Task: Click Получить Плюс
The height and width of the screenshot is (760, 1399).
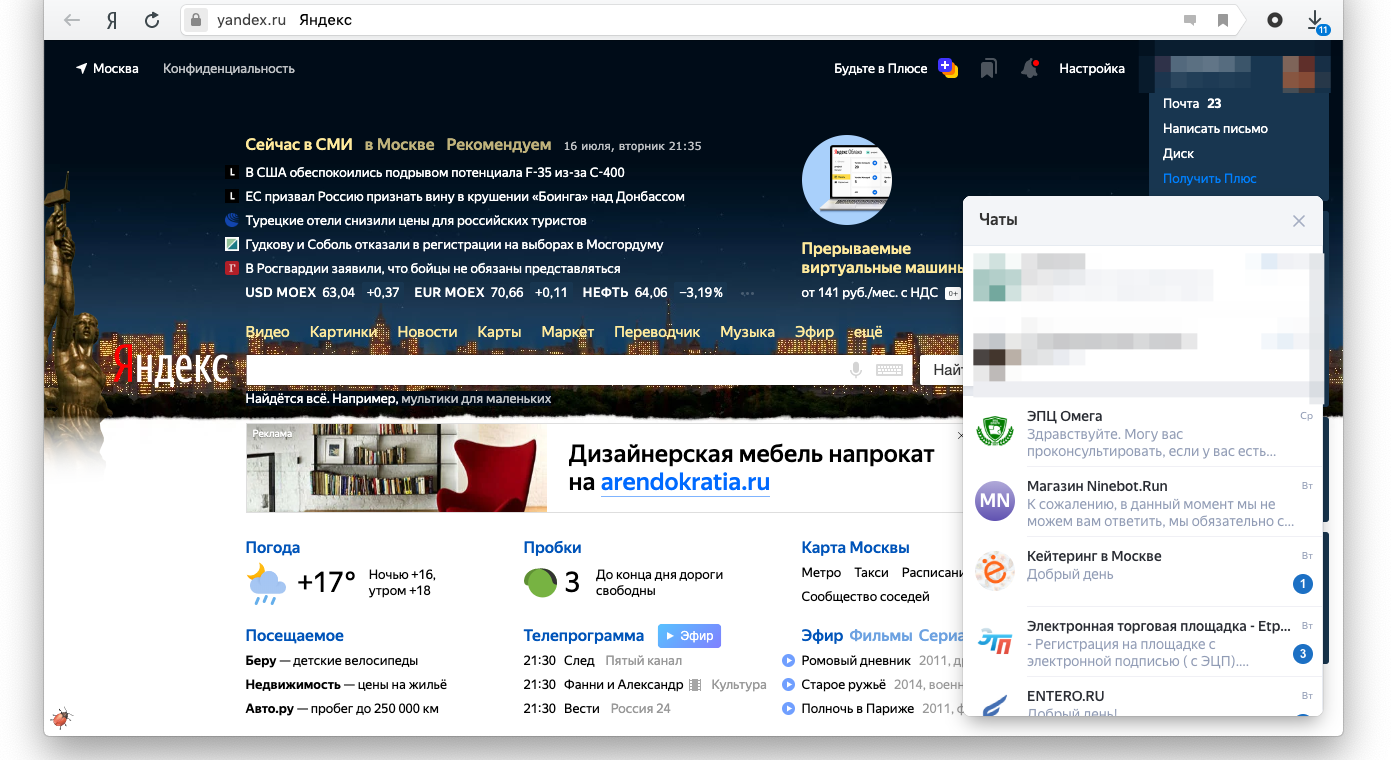Action: [1209, 178]
